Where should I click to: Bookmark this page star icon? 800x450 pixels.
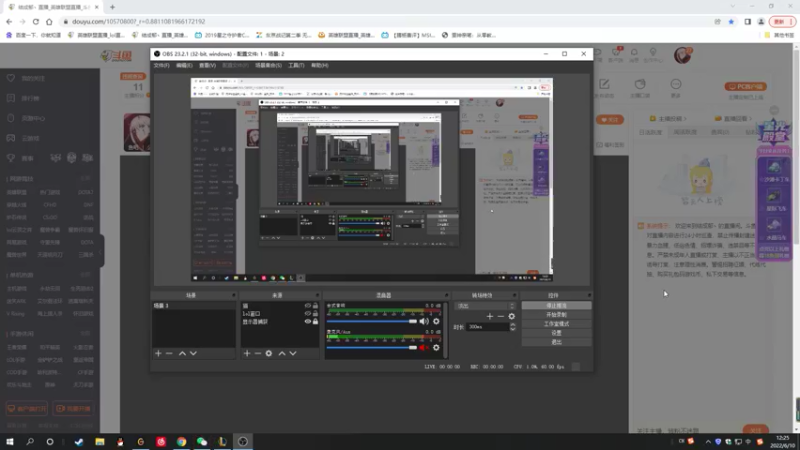pyautogui.click(x=731, y=21)
